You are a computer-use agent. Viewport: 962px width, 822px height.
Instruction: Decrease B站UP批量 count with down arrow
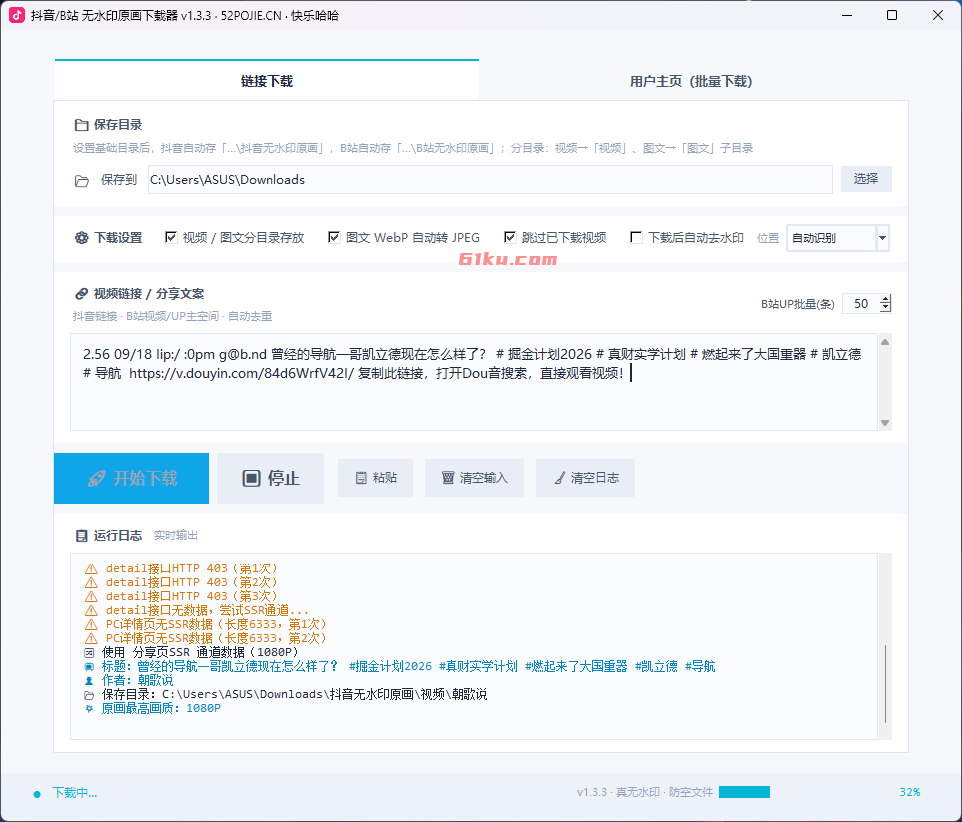coord(885,308)
